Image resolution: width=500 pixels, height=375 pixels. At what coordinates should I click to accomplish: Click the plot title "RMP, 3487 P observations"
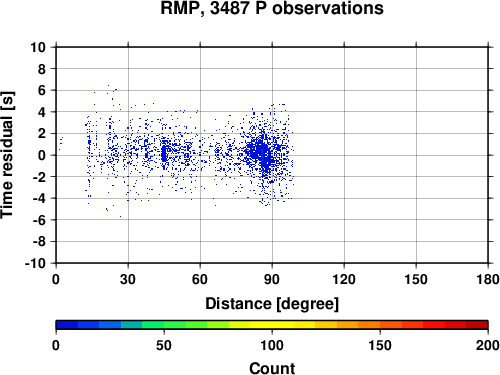(272, 8)
